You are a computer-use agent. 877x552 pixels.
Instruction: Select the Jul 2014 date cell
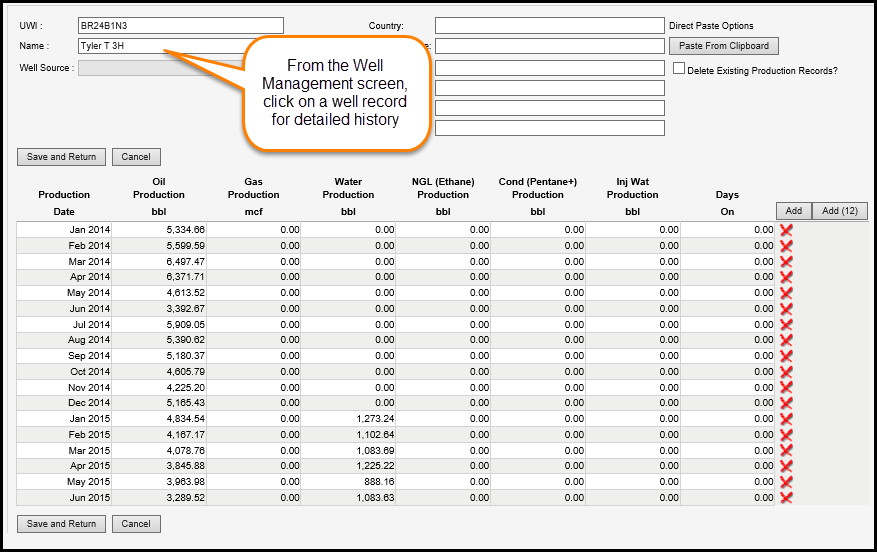[64, 324]
